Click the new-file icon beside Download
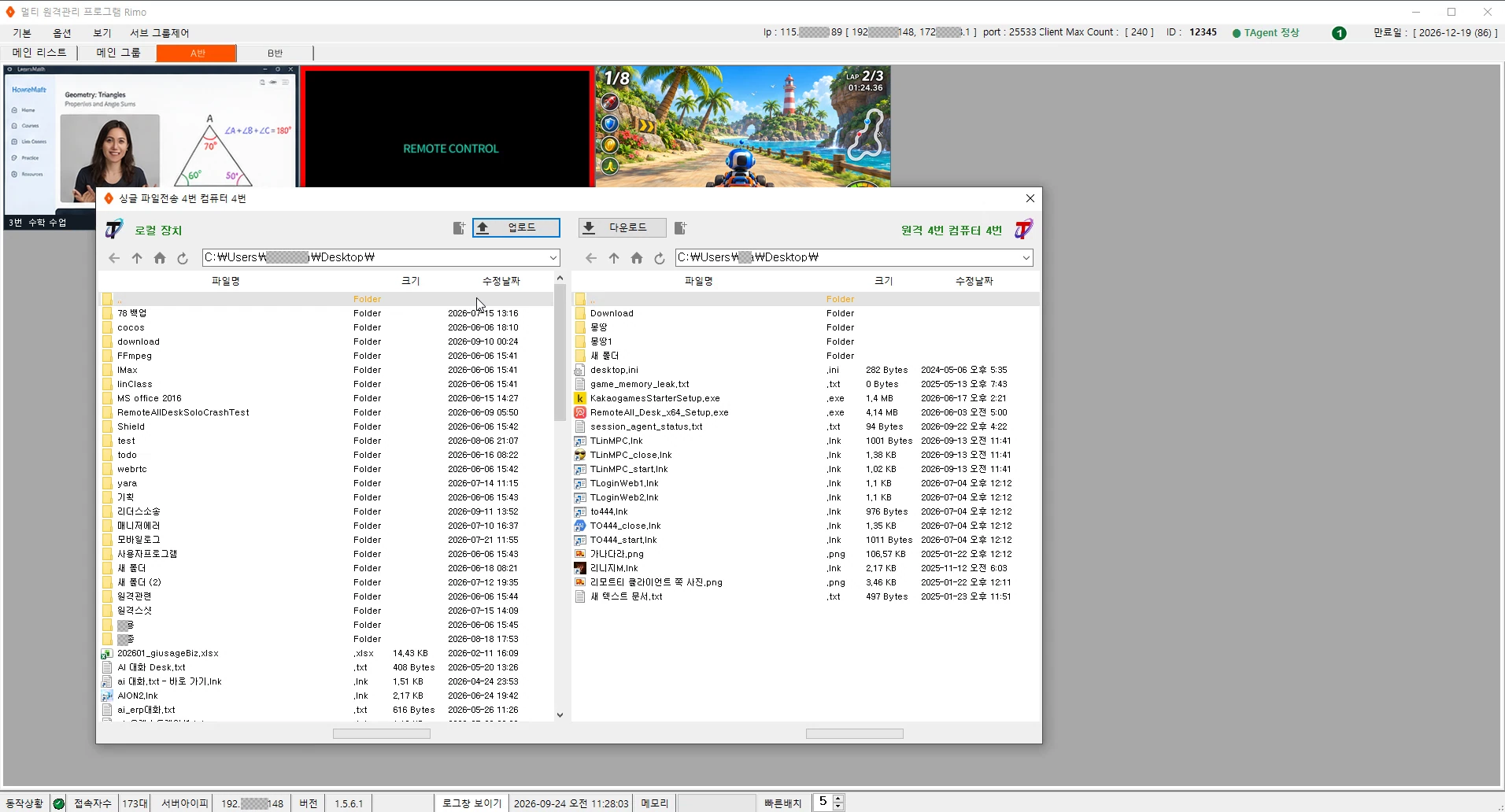This screenshot has height=812, width=1505. (x=681, y=228)
